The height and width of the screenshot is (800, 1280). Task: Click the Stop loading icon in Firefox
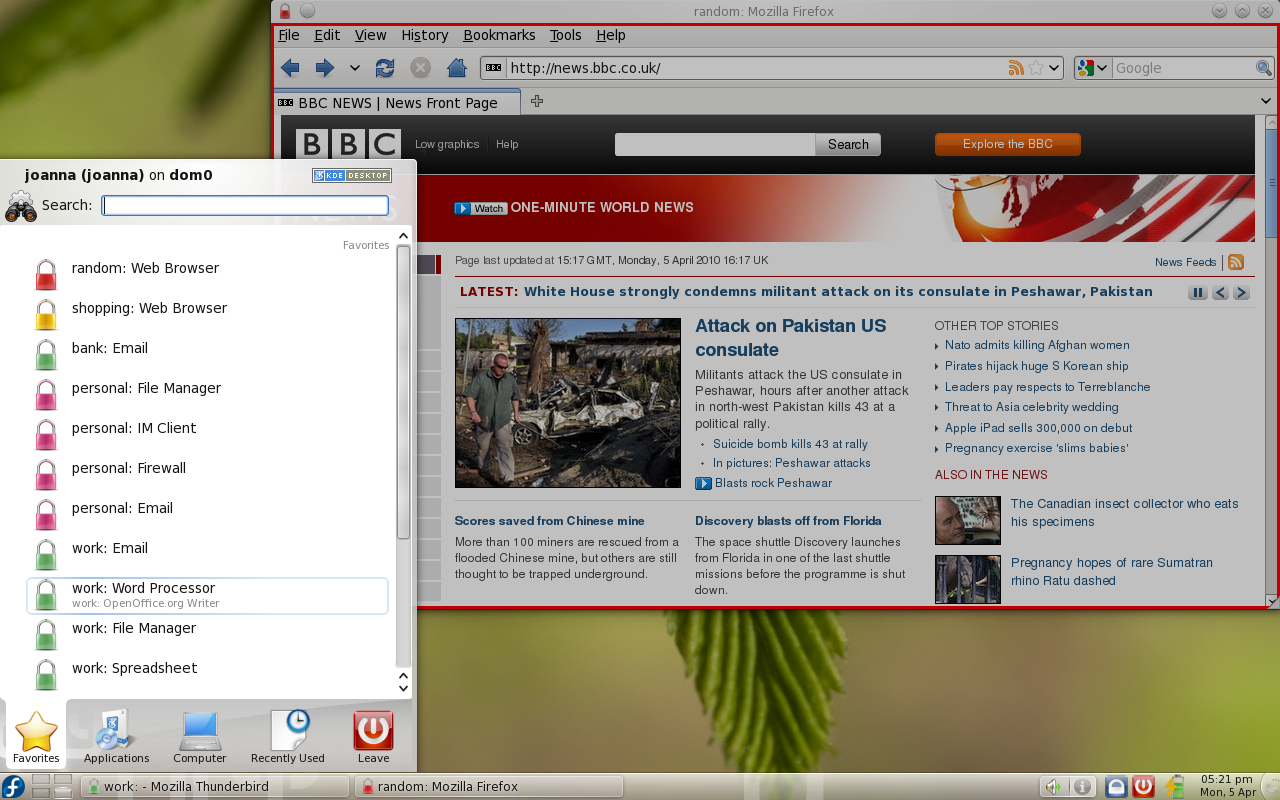tap(421, 68)
